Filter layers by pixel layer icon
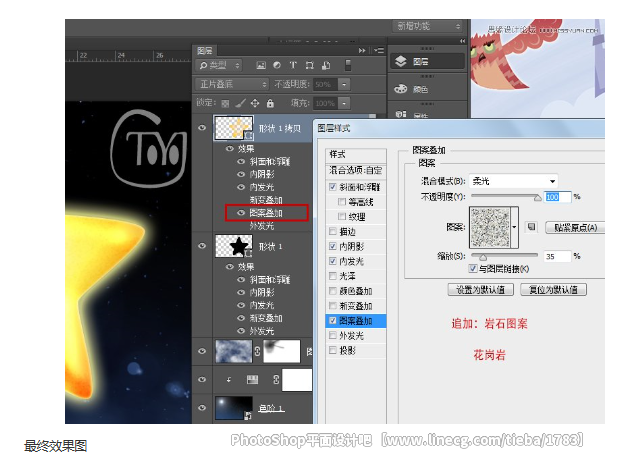 (261, 65)
